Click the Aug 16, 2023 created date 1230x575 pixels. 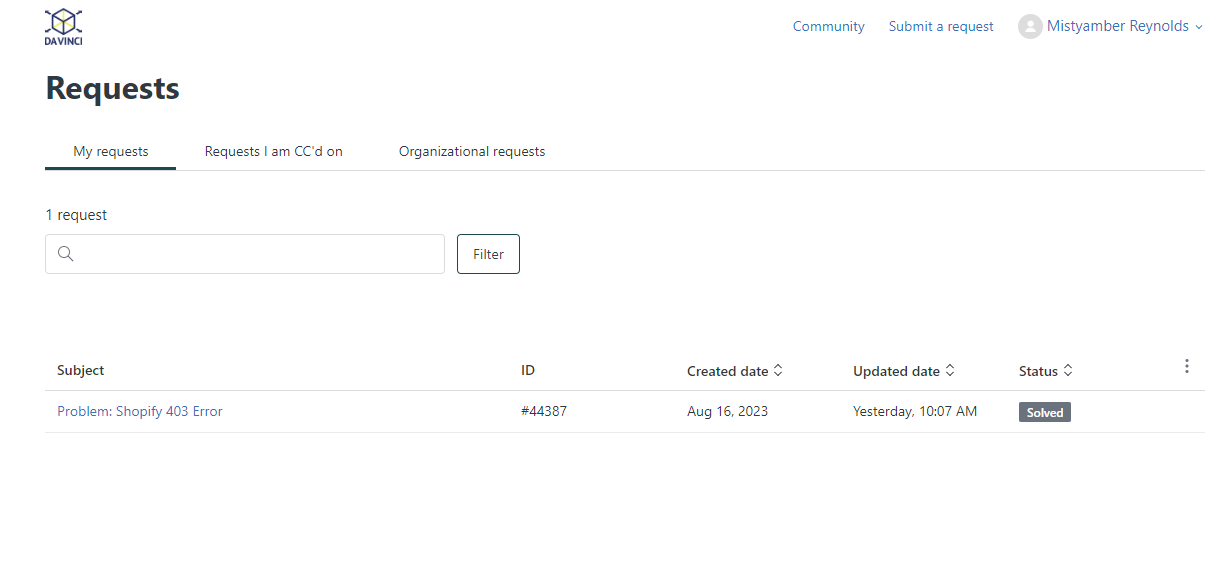pyautogui.click(x=728, y=411)
